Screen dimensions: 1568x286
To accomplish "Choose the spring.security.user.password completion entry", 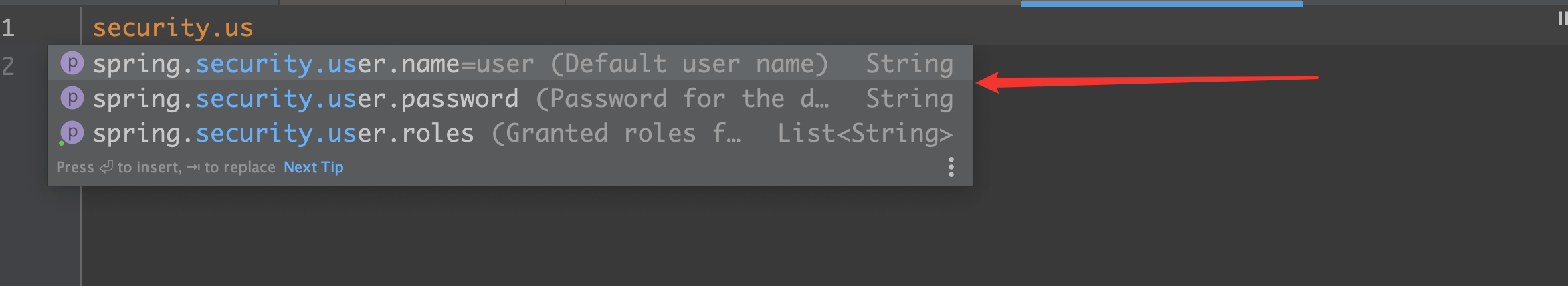I will click(x=305, y=99).
